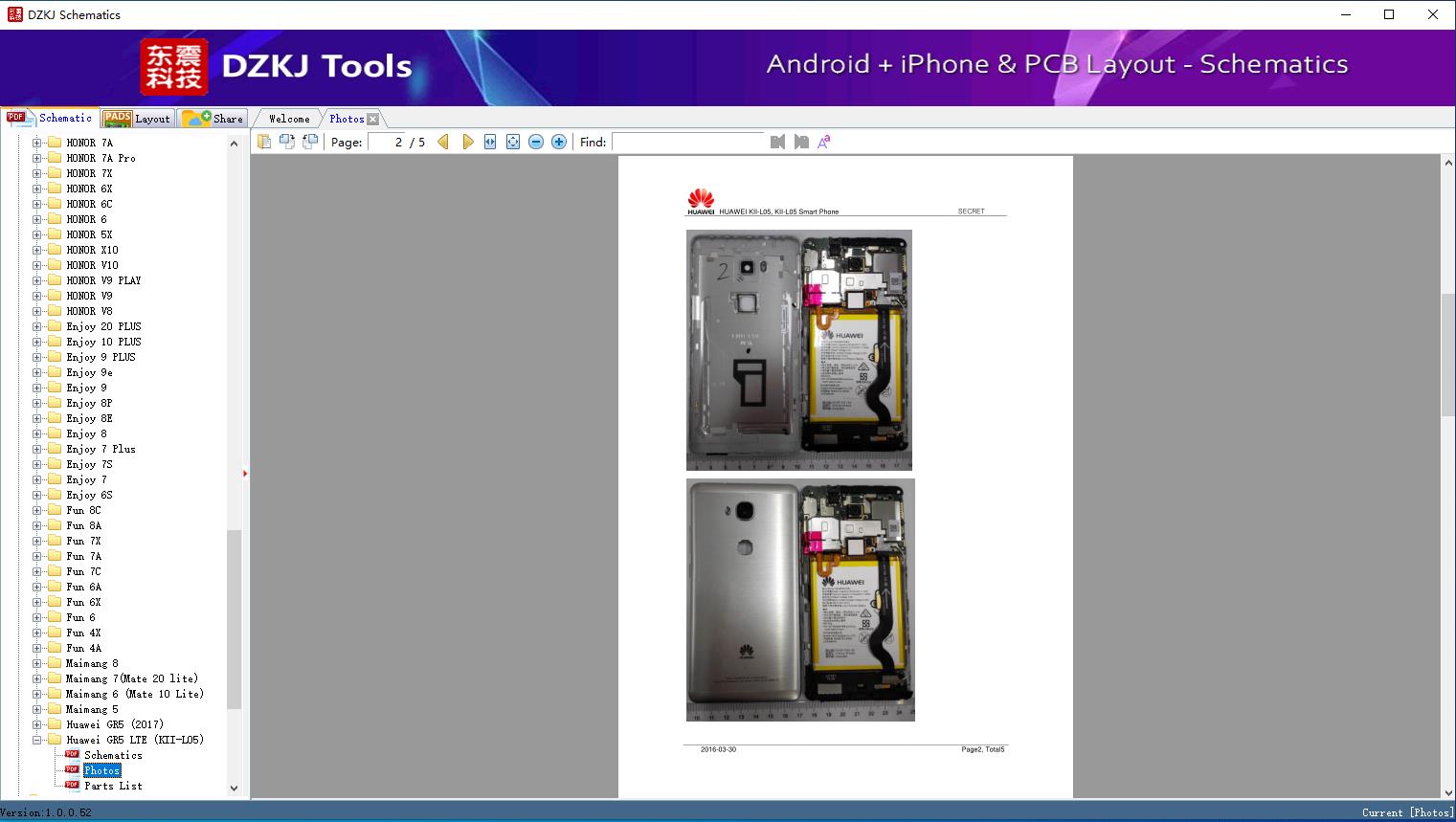This screenshot has height=822, width=1456.
Task: Find next match icon
Action: coord(801,142)
